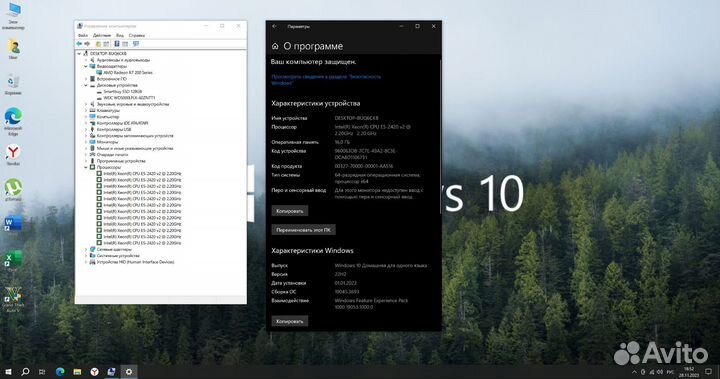Select the Grand Theft Auto V shortcut

point(13,299)
